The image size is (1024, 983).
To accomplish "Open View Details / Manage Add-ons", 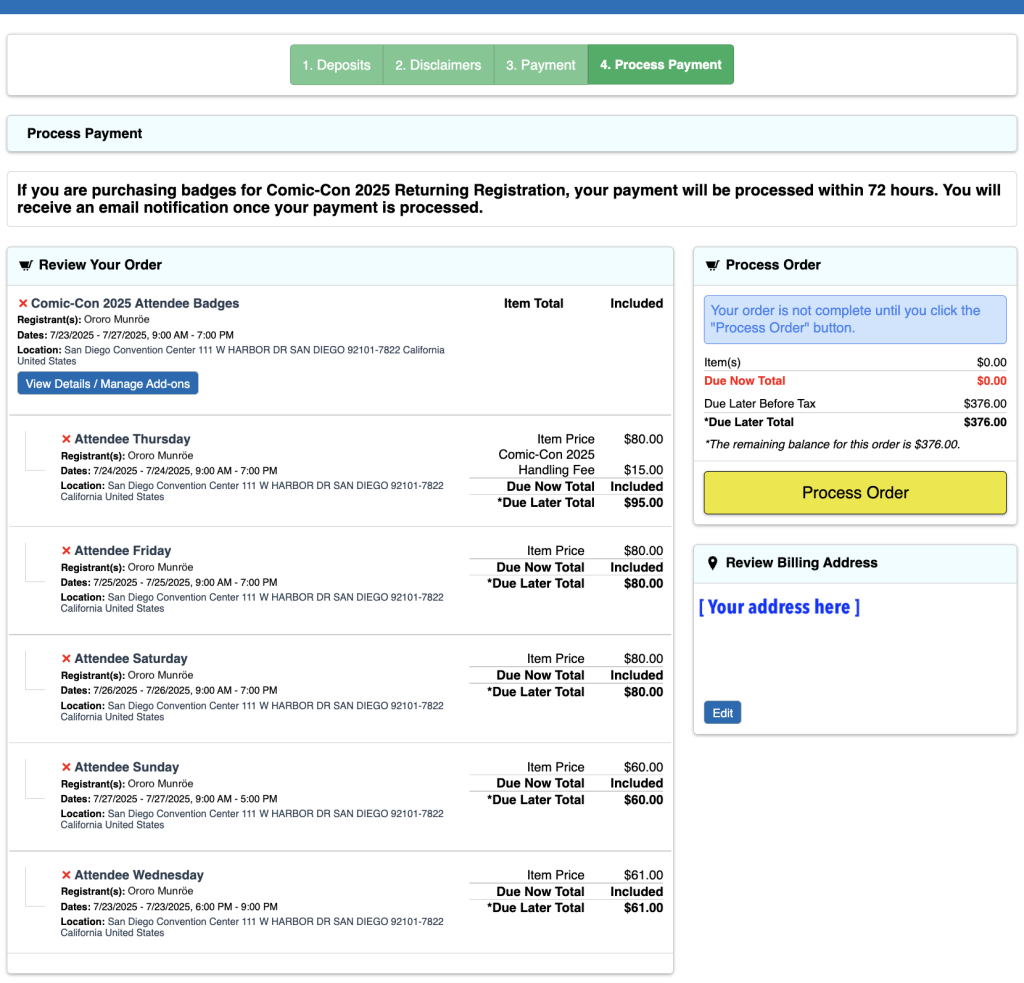I will click(x=108, y=384).
